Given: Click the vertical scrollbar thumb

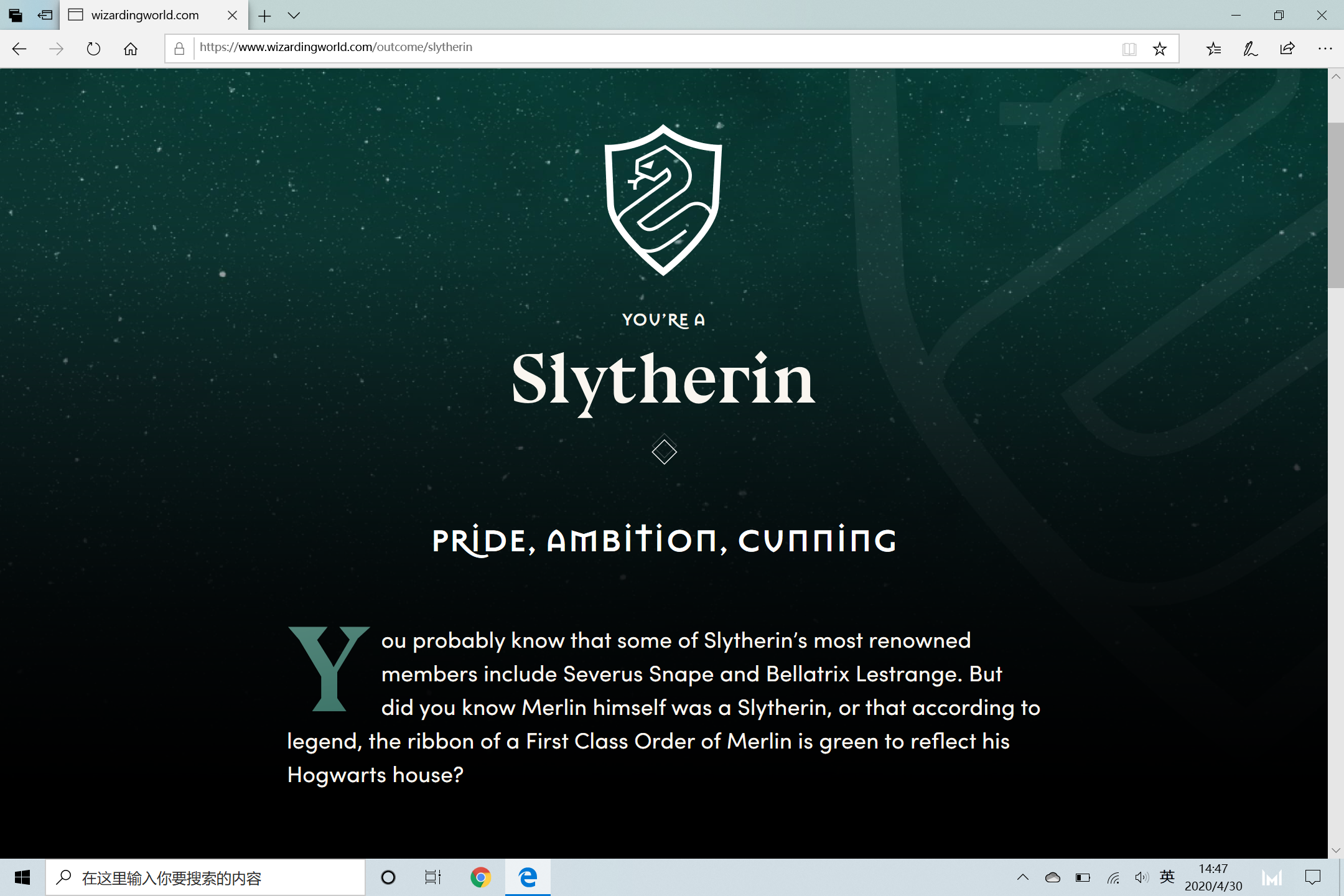Looking at the screenshot, I should (1336, 205).
